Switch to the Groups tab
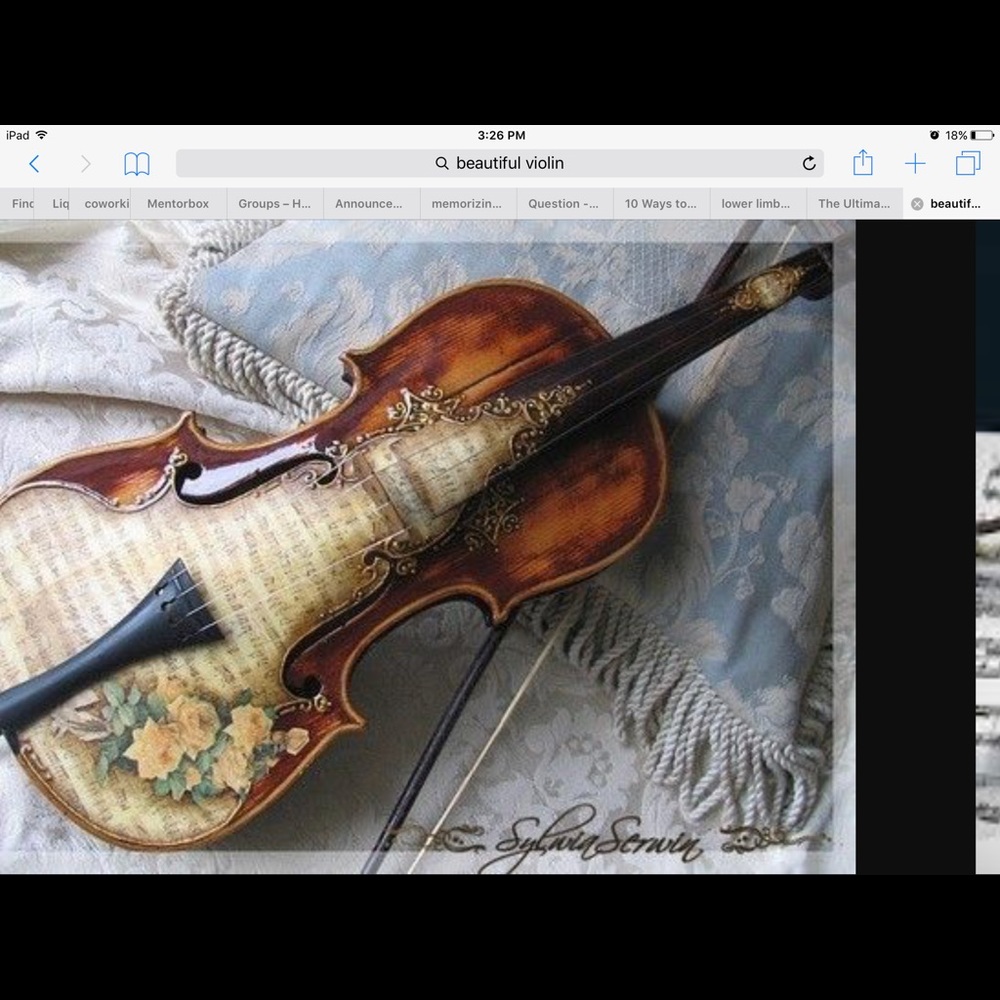Screen dimensions: 1000x1000 (x=274, y=204)
